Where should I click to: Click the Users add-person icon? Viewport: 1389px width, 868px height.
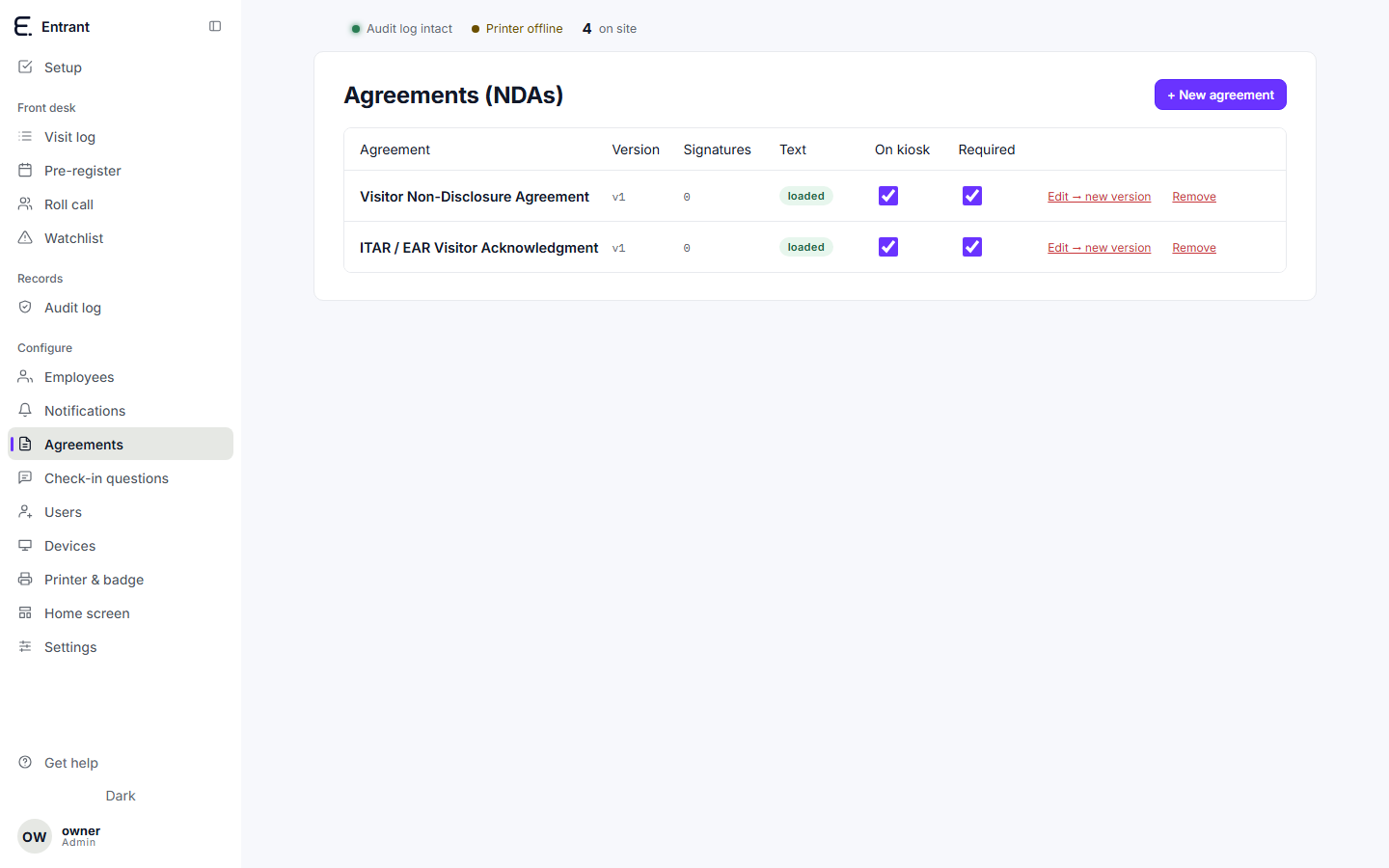[x=25, y=511]
